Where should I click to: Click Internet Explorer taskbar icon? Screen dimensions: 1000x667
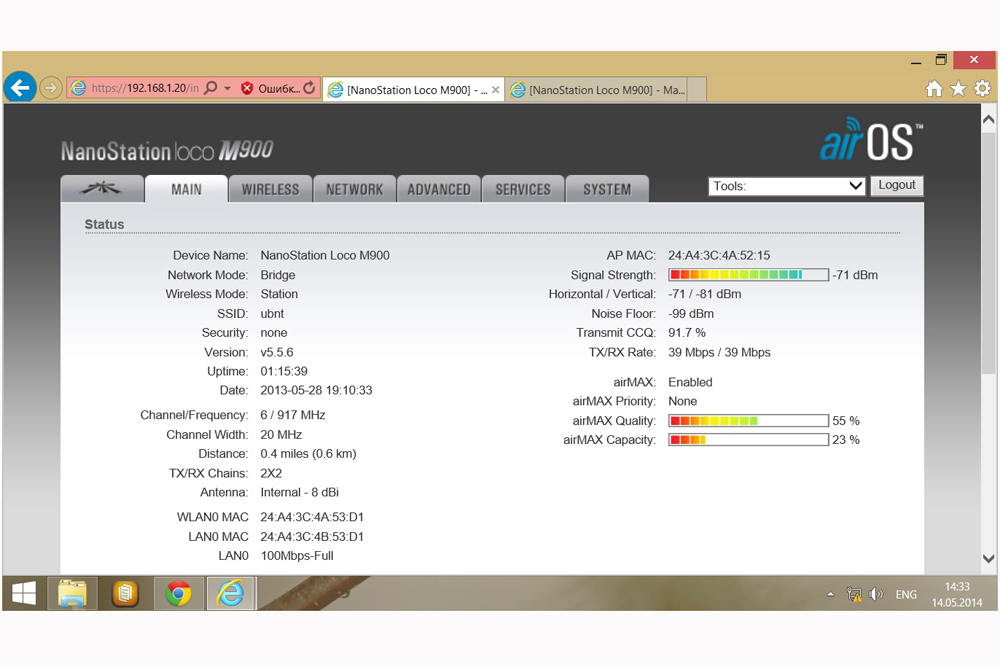coord(231,594)
